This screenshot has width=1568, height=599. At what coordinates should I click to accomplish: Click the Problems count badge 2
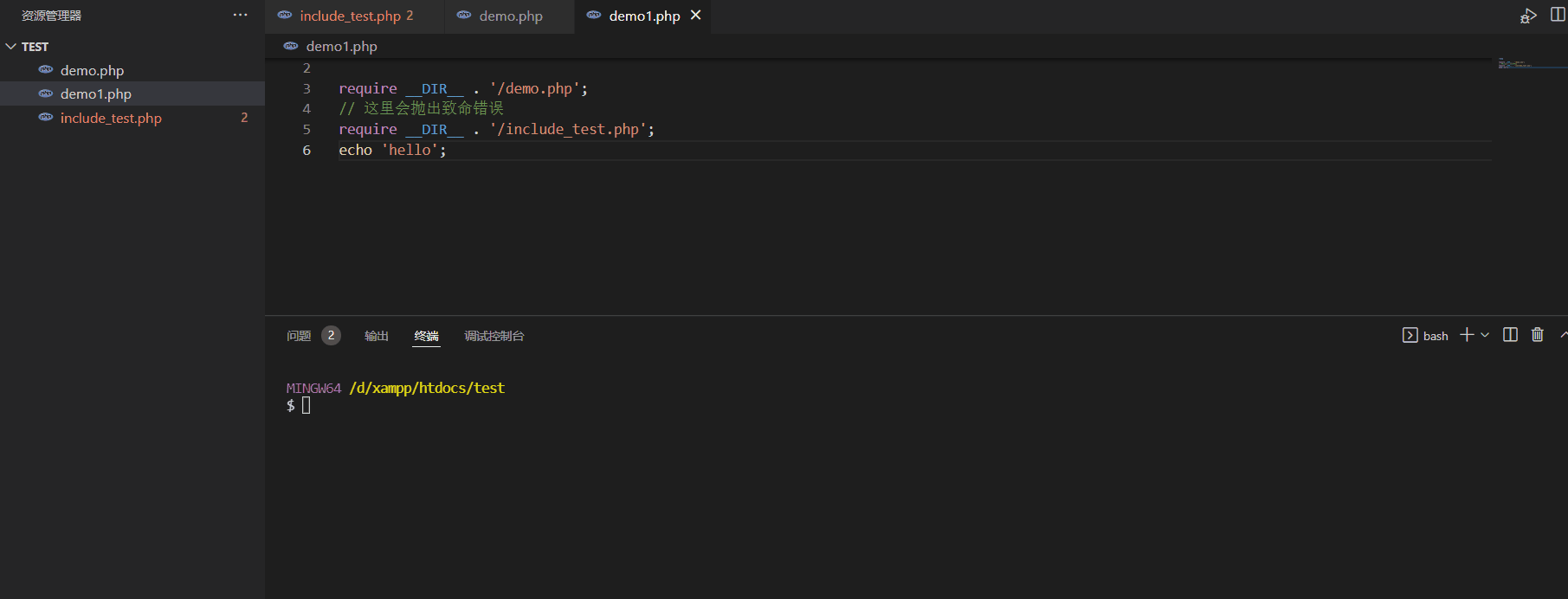[331, 336]
